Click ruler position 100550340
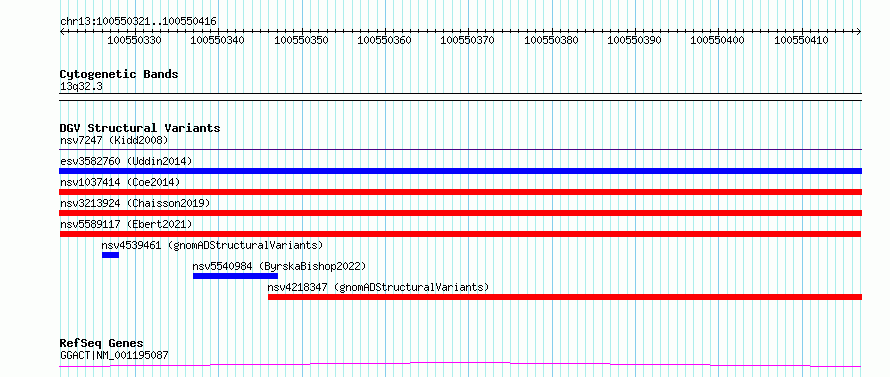 218,40
